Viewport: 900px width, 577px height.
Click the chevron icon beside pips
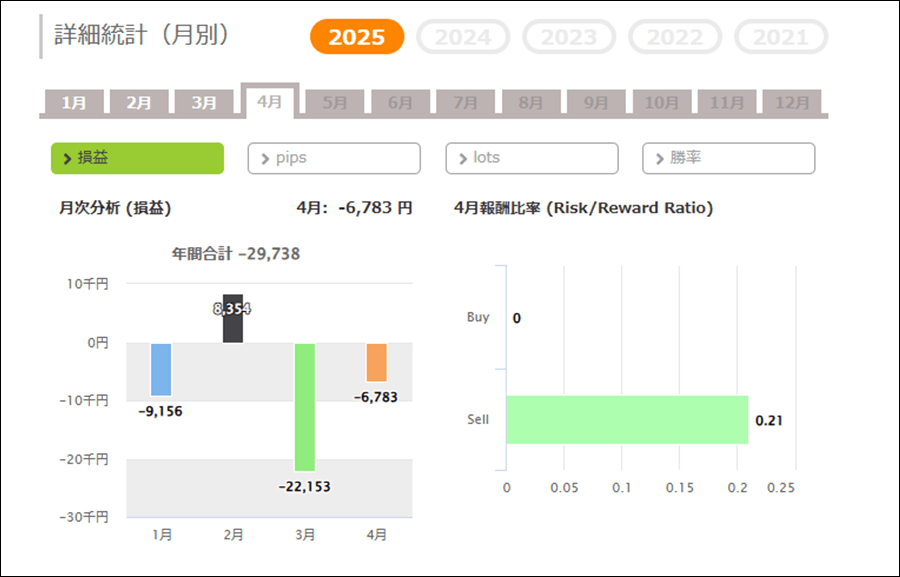click(x=265, y=159)
